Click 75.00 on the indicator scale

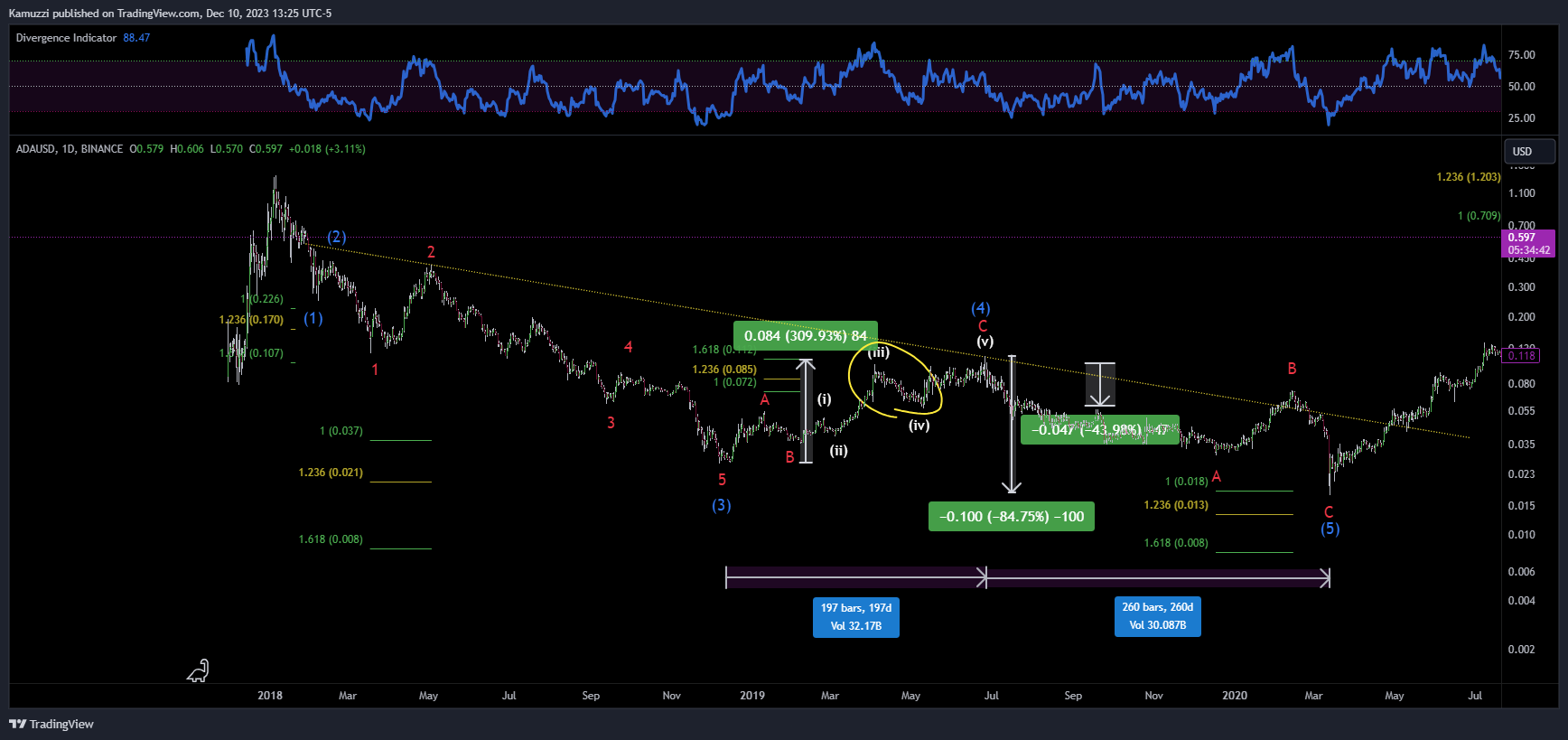pyautogui.click(x=1522, y=55)
